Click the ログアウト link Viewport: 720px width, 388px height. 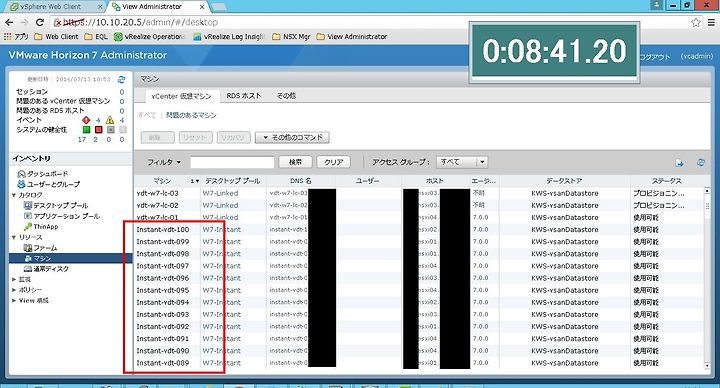click(654, 56)
